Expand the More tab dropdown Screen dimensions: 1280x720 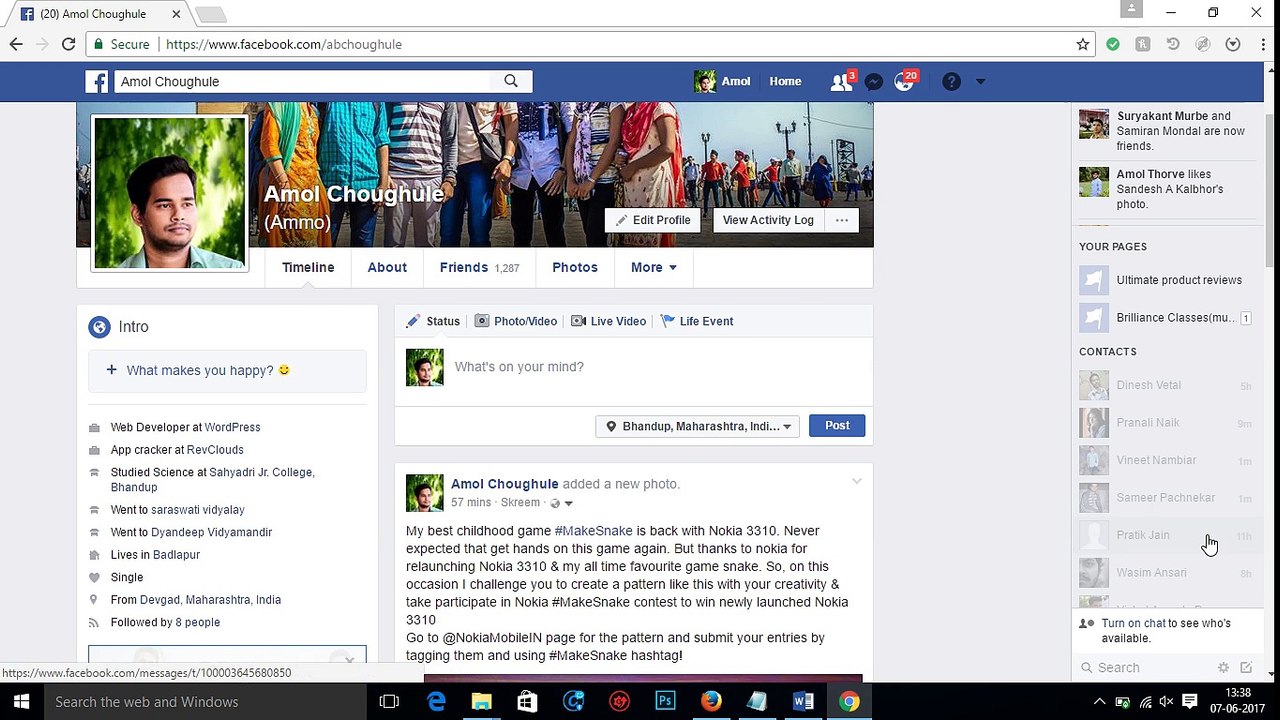tap(654, 267)
